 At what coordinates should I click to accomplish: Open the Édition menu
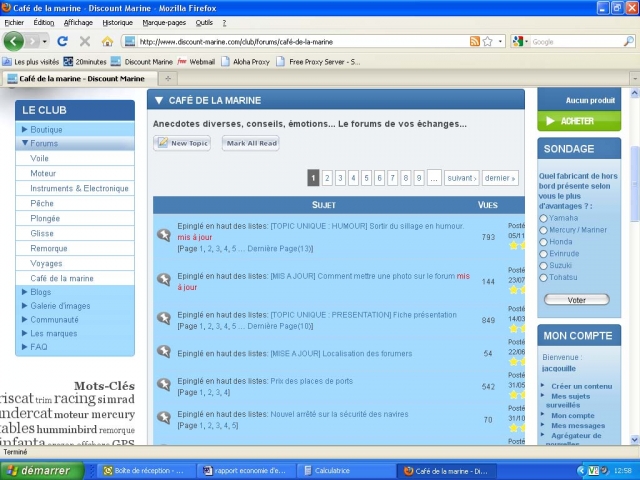pyautogui.click(x=44, y=23)
